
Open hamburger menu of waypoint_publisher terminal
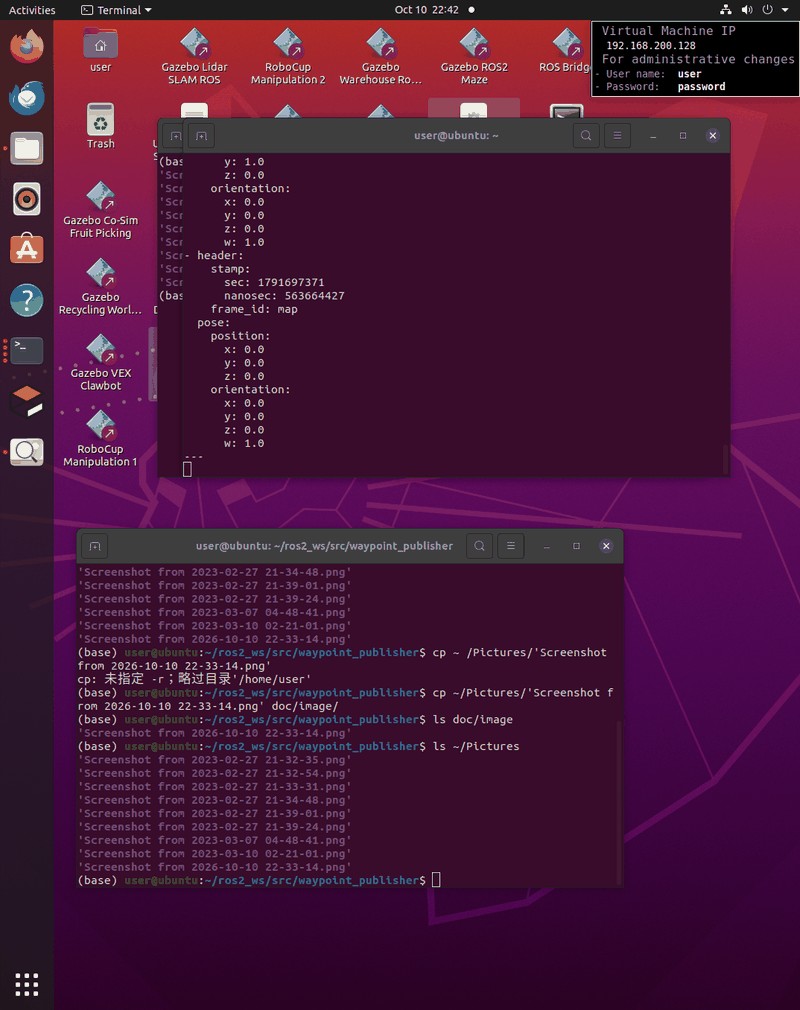click(511, 546)
